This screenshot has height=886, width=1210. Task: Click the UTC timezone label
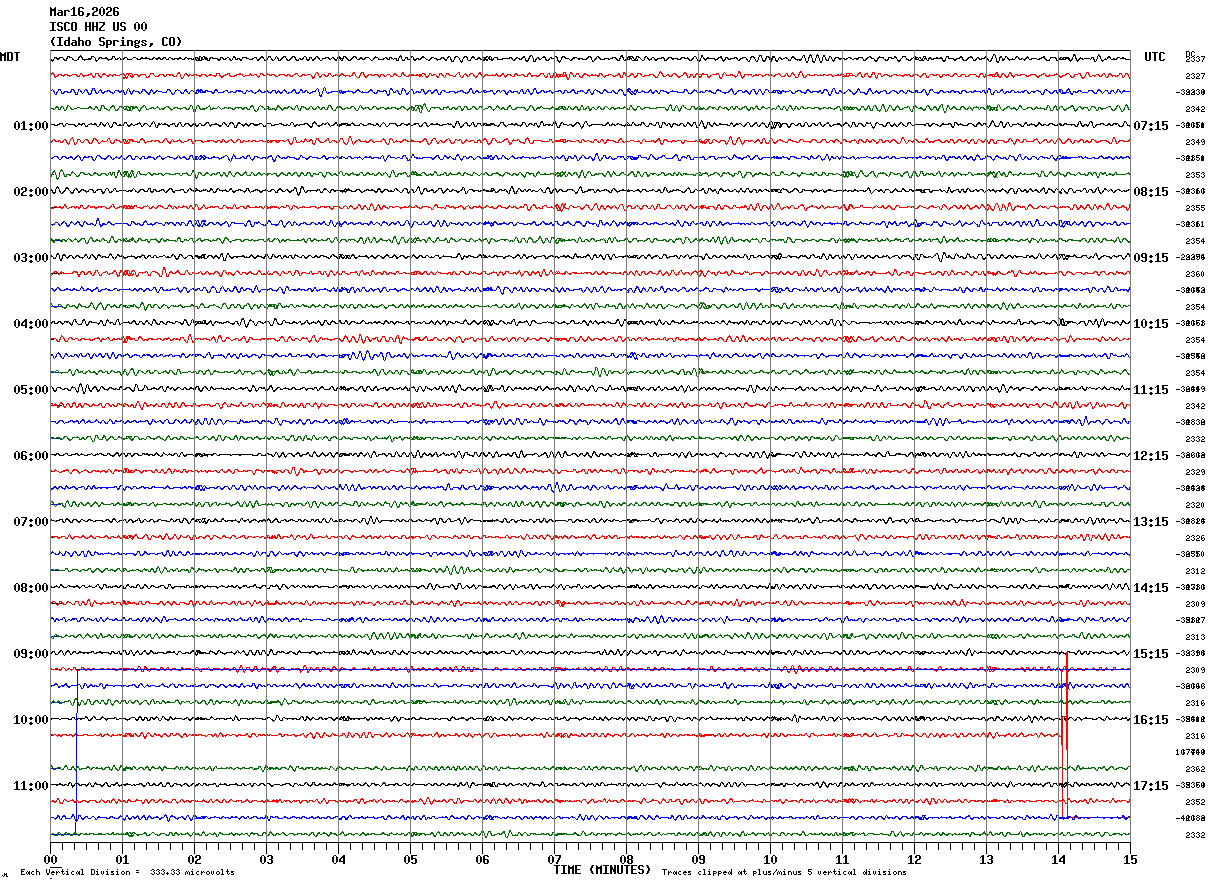(1155, 57)
